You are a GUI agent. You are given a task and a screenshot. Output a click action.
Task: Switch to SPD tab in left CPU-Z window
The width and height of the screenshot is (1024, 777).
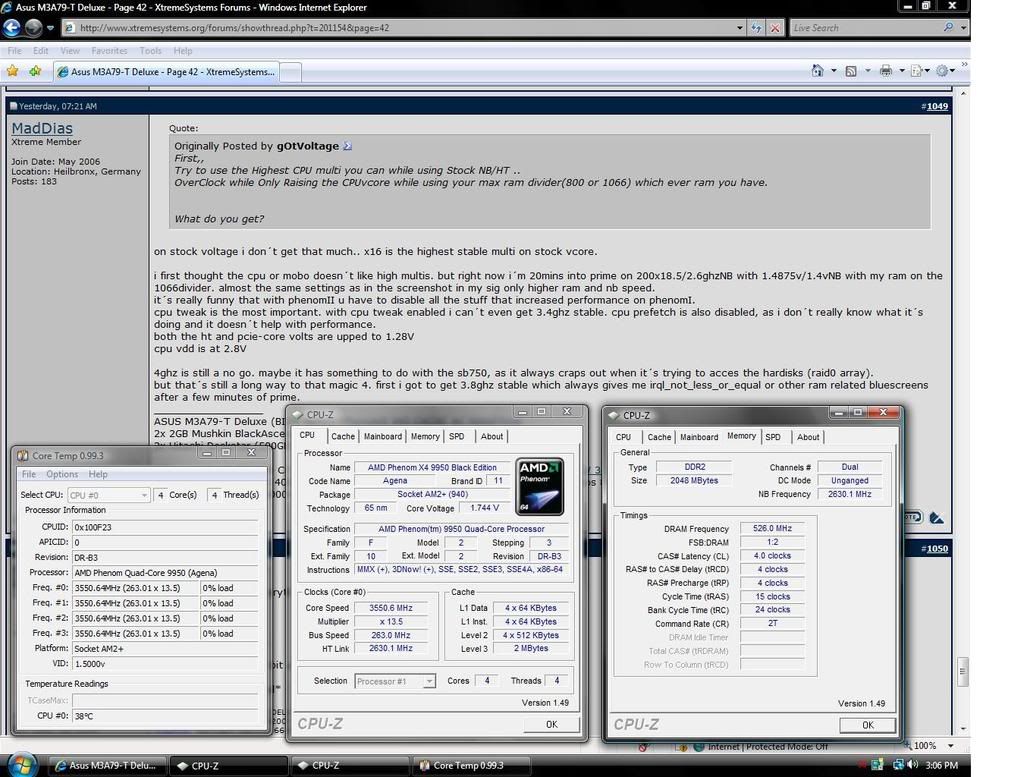point(456,437)
